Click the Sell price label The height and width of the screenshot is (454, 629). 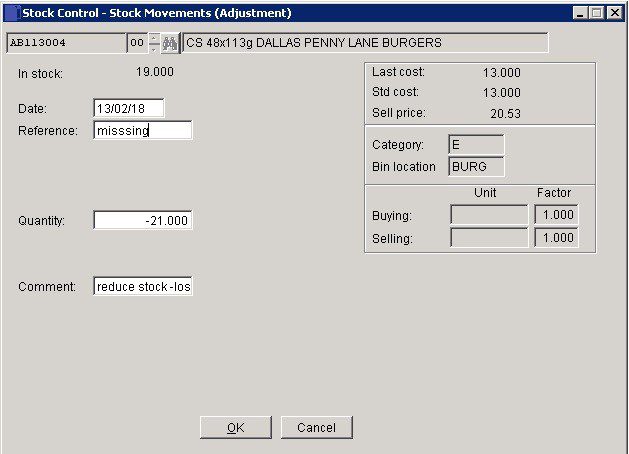(x=399, y=113)
